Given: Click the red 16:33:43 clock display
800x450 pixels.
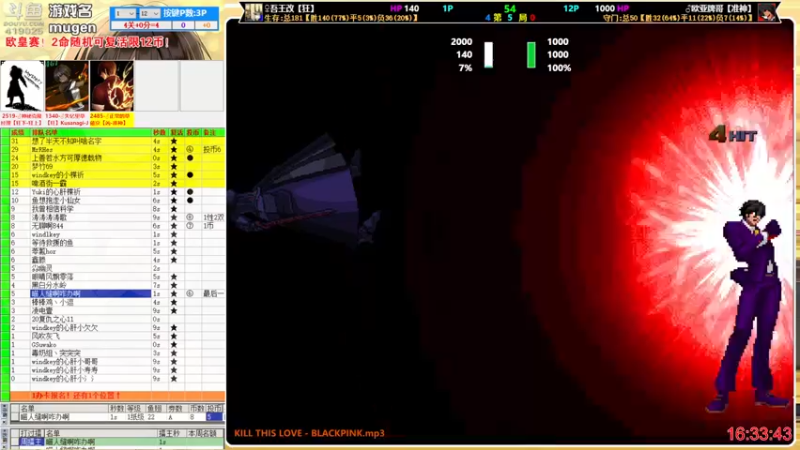Looking at the screenshot, I should point(759,434).
